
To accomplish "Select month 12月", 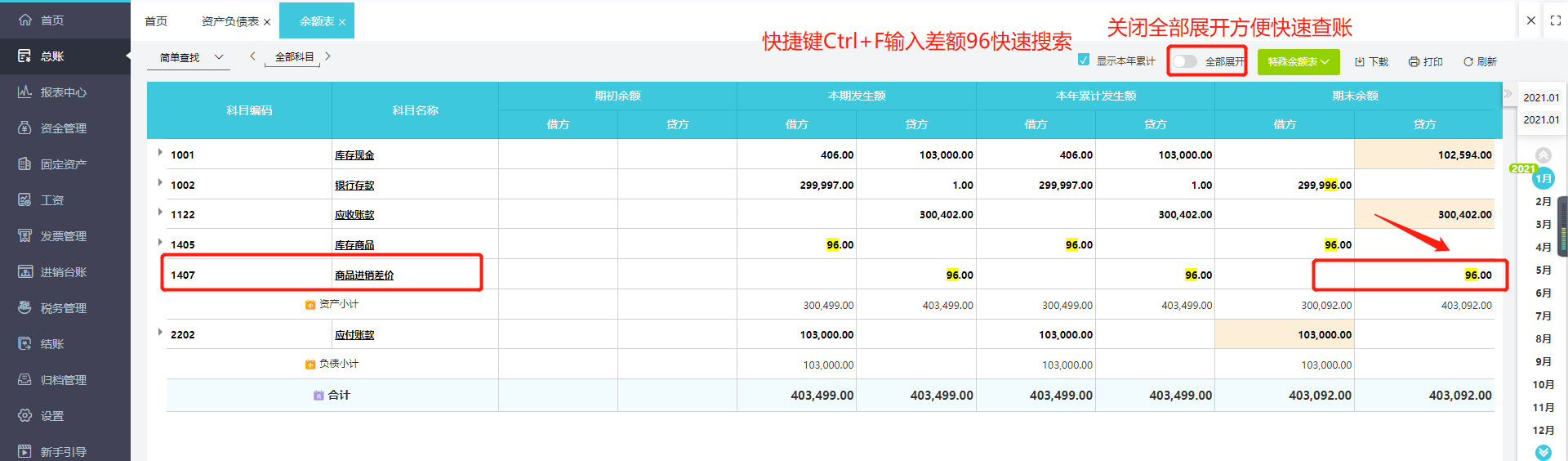I will coord(1543,430).
